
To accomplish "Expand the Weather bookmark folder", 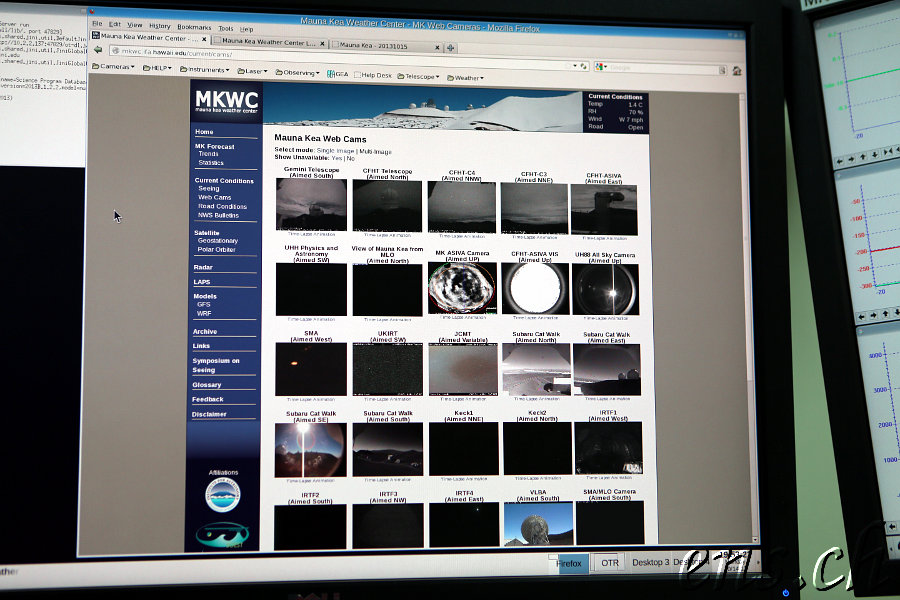I will [x=465, y=78].
